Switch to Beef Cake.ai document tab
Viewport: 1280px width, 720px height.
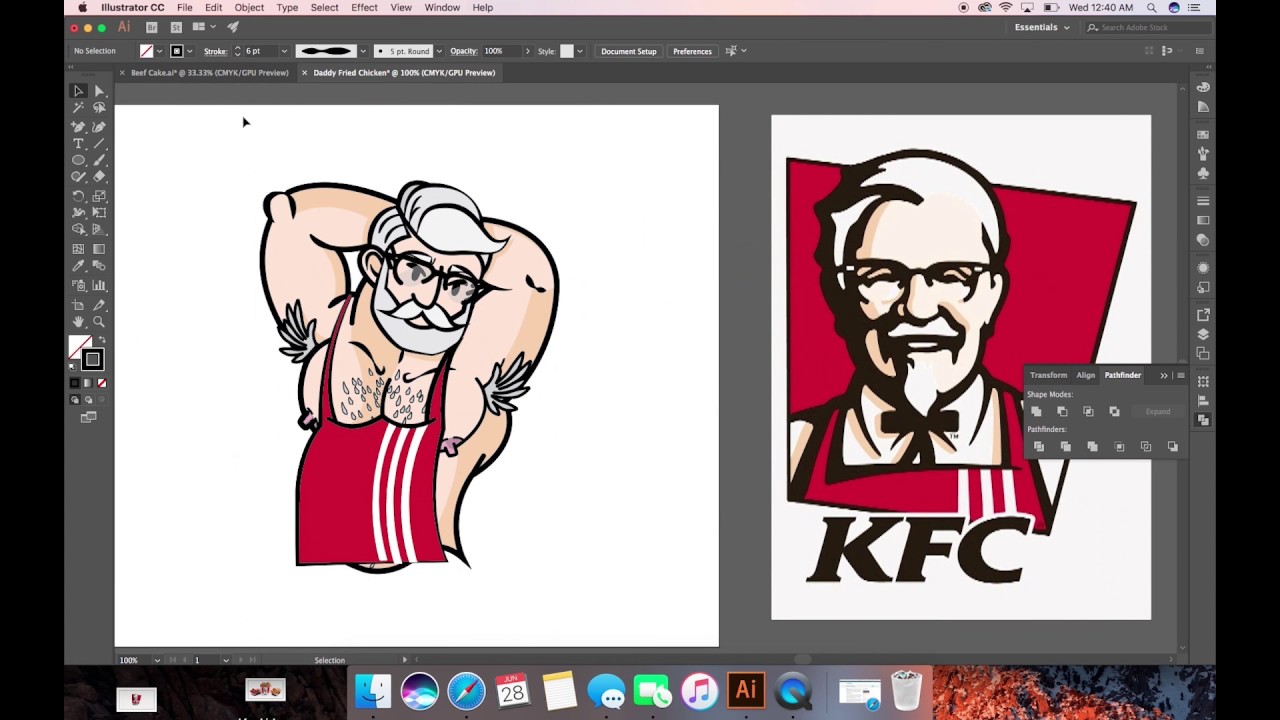click(x=209, y=73)
